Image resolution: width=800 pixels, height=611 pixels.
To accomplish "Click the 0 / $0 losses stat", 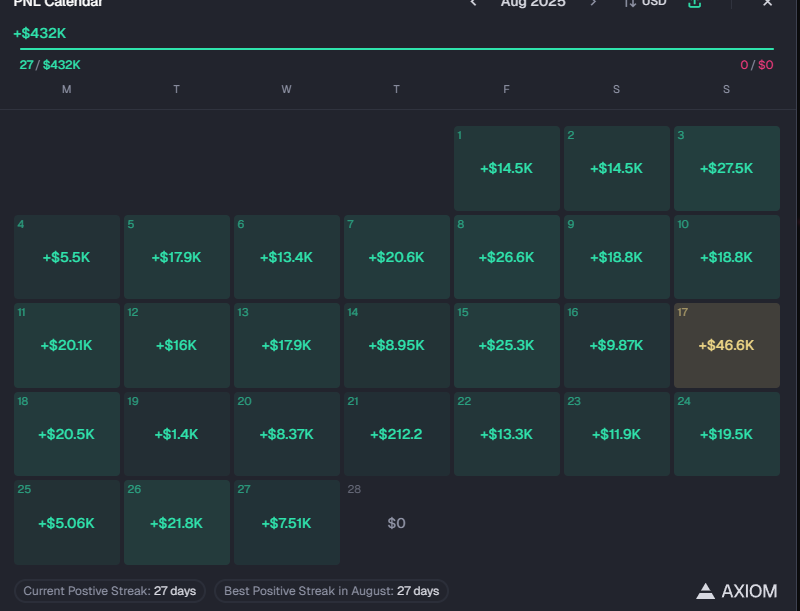I will [x=757, y=65].
